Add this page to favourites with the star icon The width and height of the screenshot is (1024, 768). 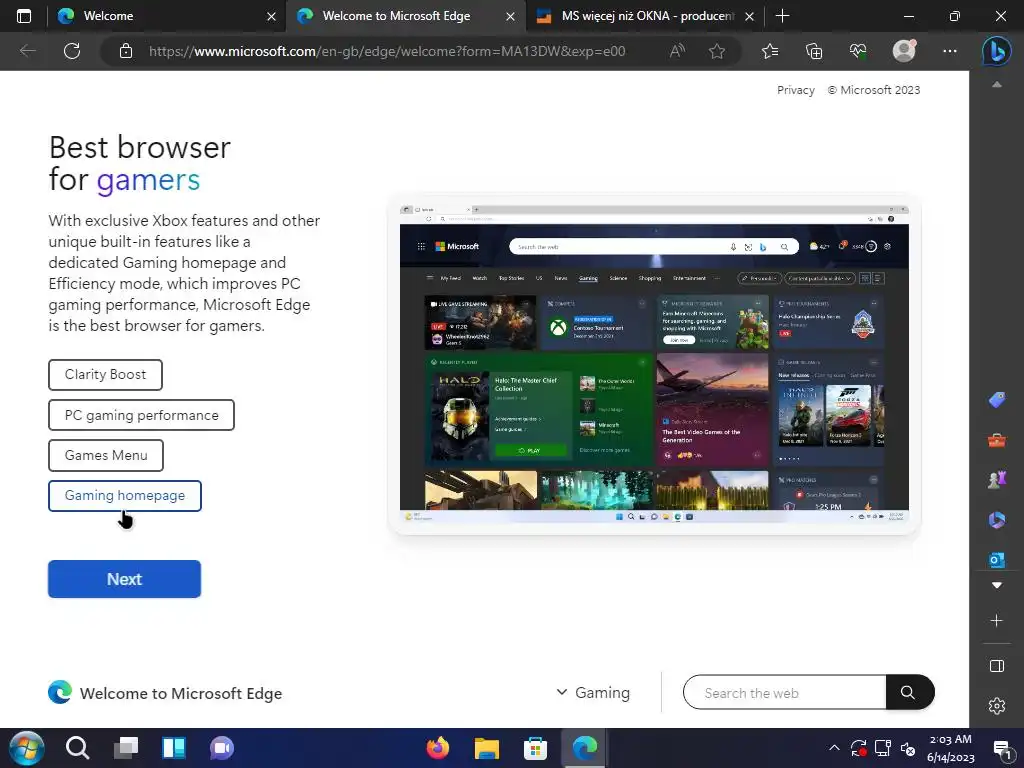[x=717, y=51]
